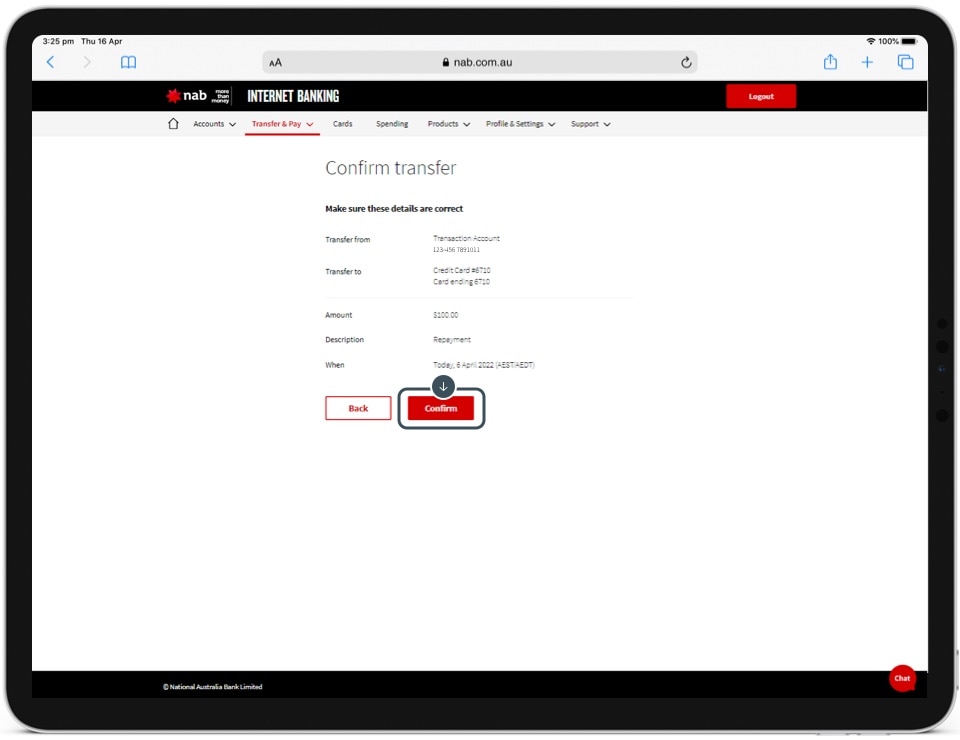Expand Profile & Settings menu
960x740 pixels.
(x=520, y=124)
